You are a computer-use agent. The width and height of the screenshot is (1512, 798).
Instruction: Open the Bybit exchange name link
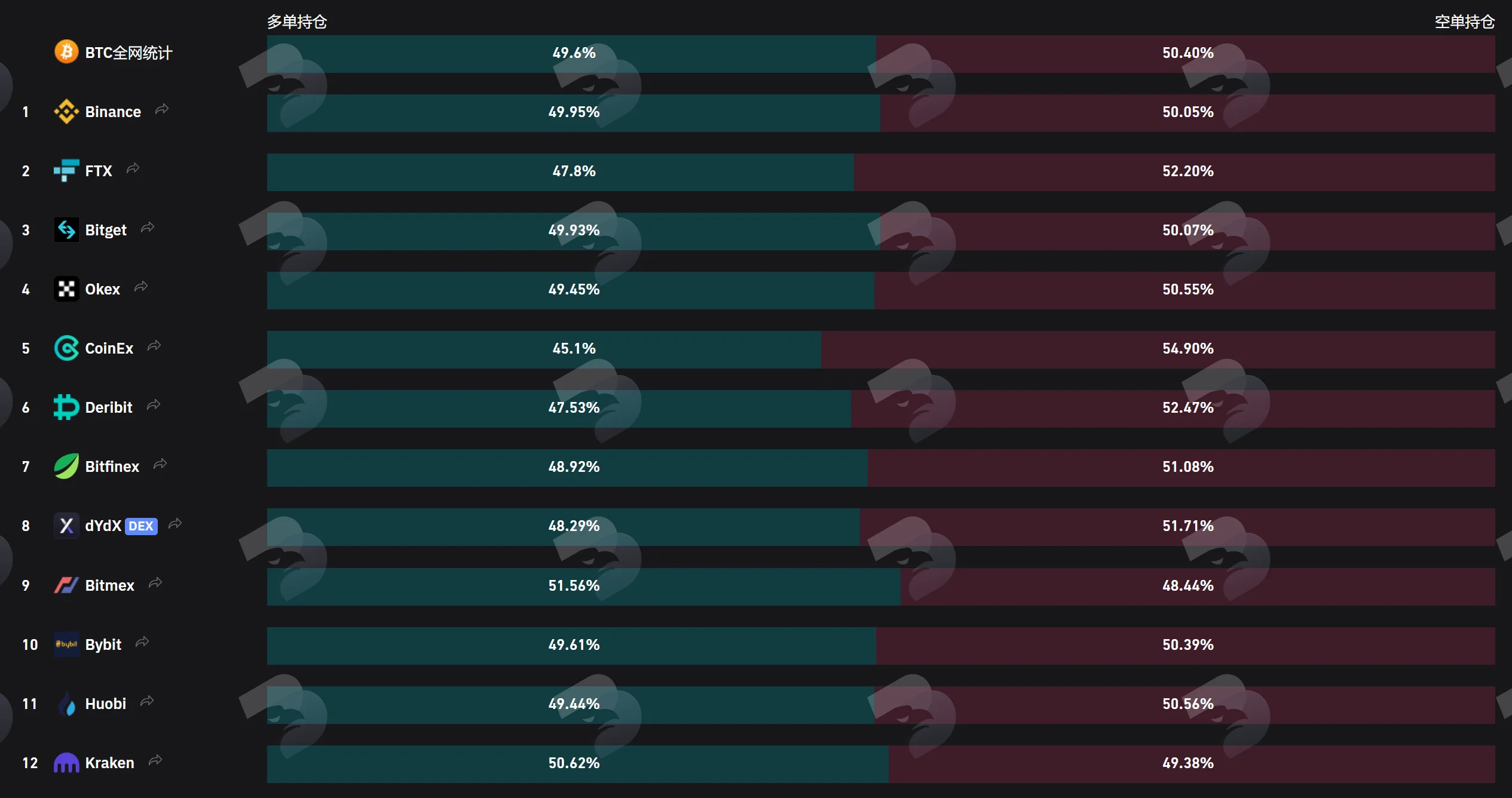click(103, 644)
